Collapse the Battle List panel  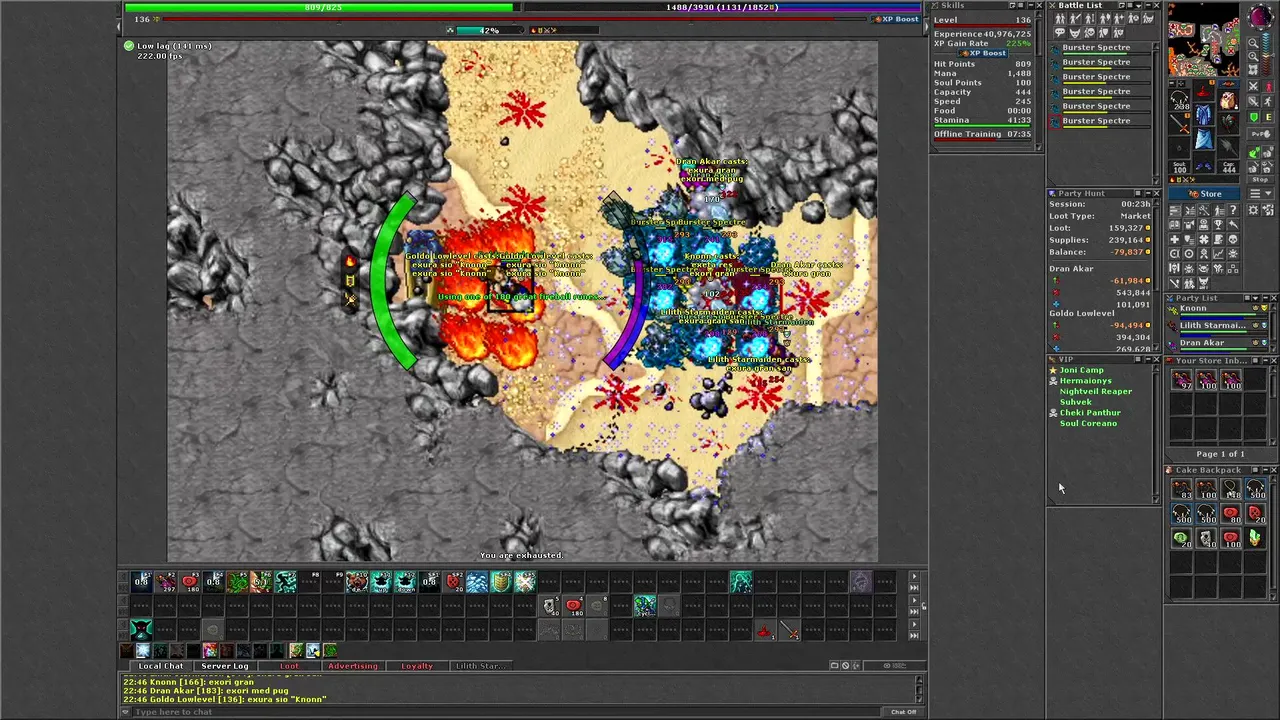click(1148, 5)
